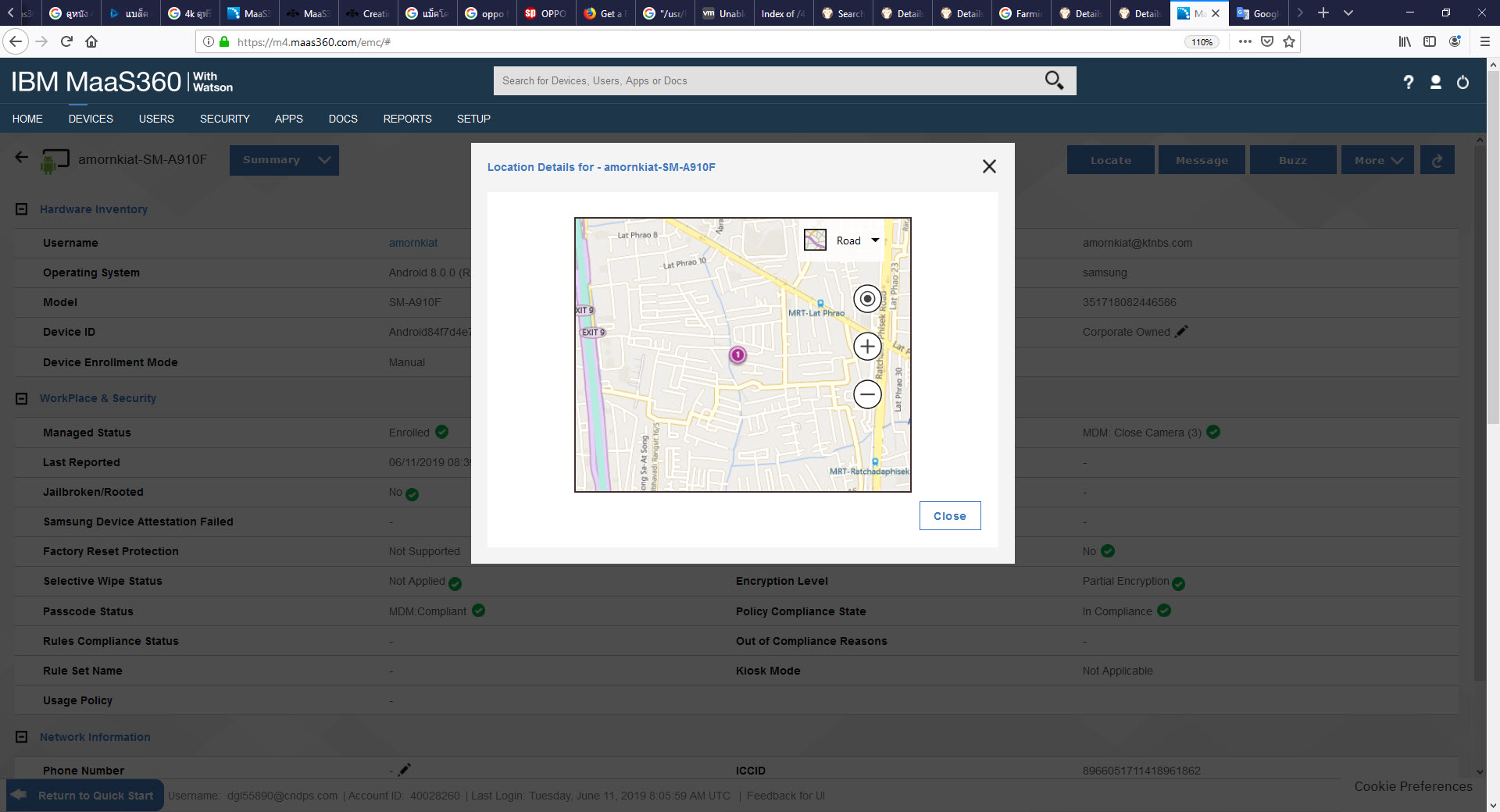This screenshot has width=1500, height=812.
Task: Close the Location Details dialog with X
Action: [x=989, y=166]
